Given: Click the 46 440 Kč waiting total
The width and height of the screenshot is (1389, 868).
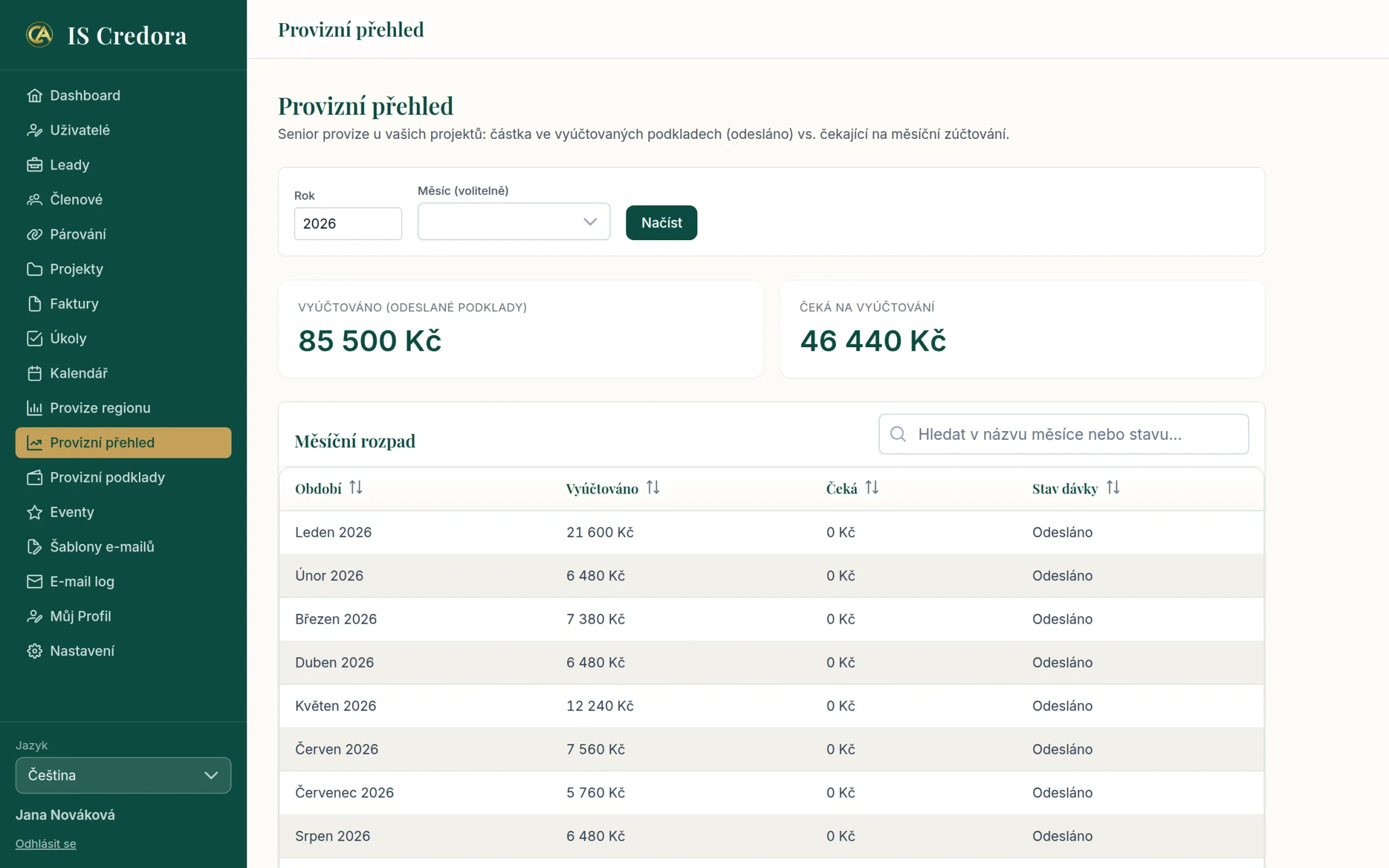Looking at the screenshot, I should pos(873,341).
